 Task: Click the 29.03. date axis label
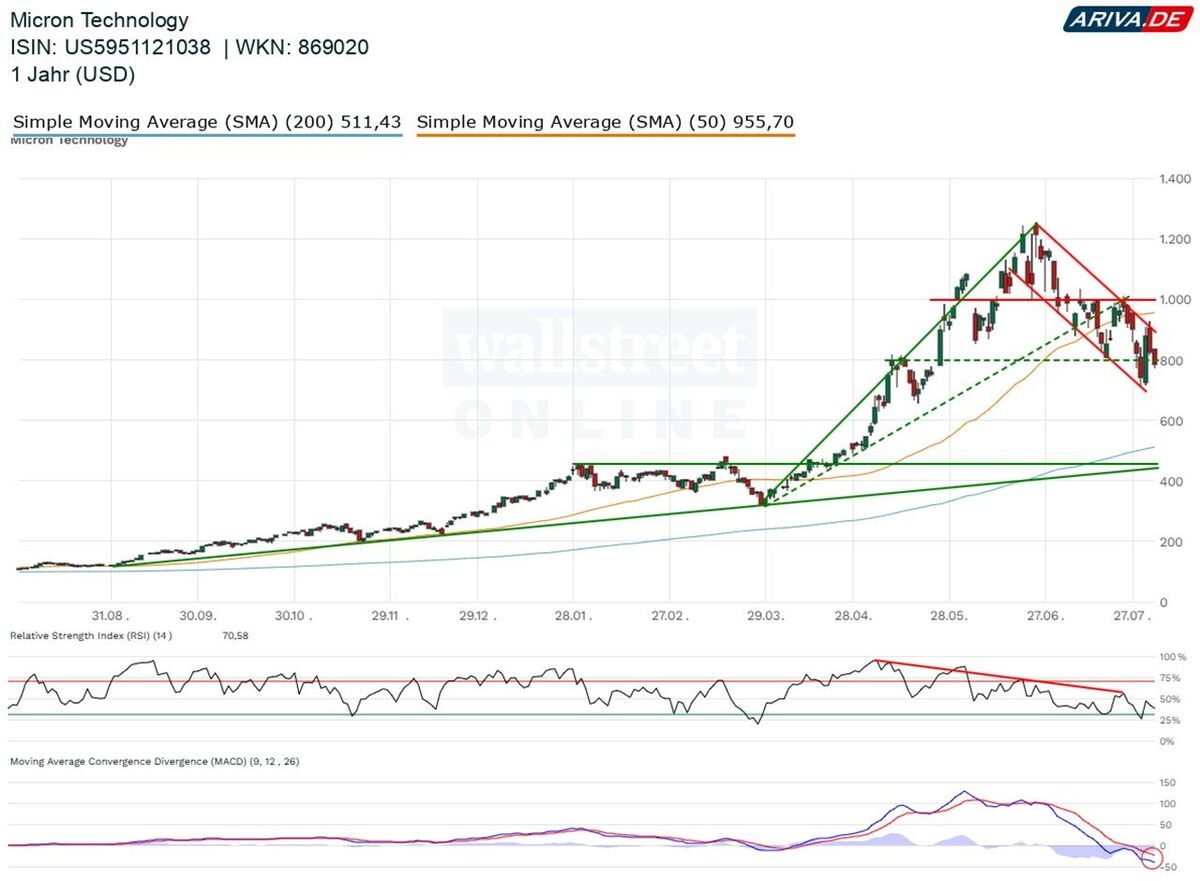(765, 616)
